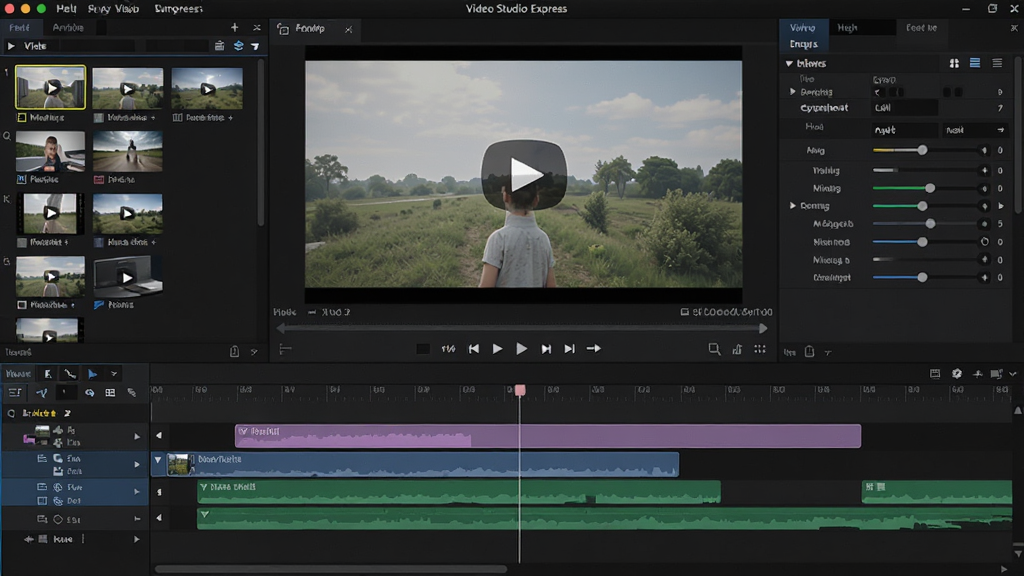Click the long right-arrow button in transport controls
Screen dimensions: 1024x576
(x=594, y=349)
